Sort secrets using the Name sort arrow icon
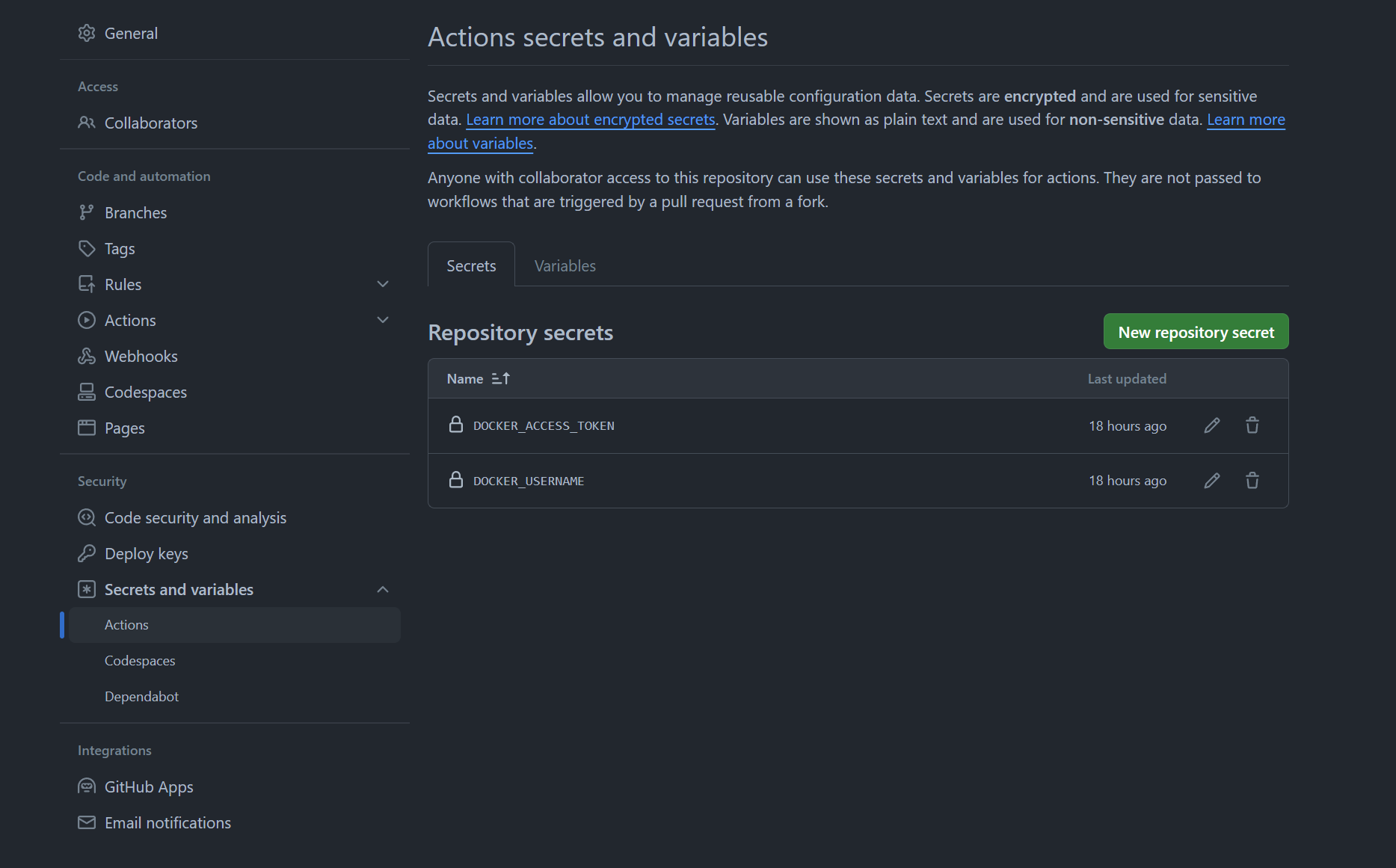The image size is (1396, 868). pyautogui.click(x=501, y=378)
